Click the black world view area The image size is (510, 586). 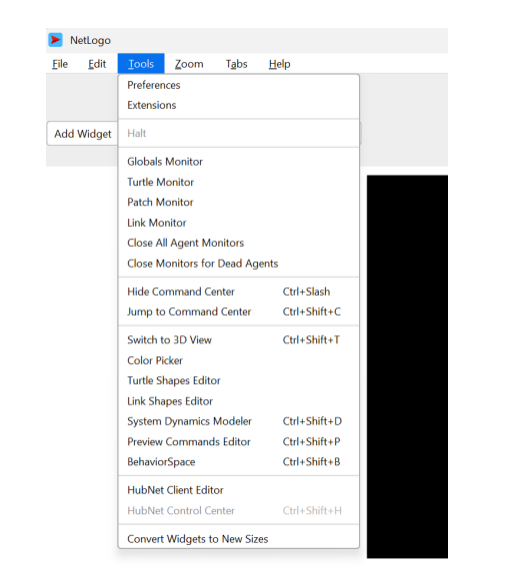(407, 367)
